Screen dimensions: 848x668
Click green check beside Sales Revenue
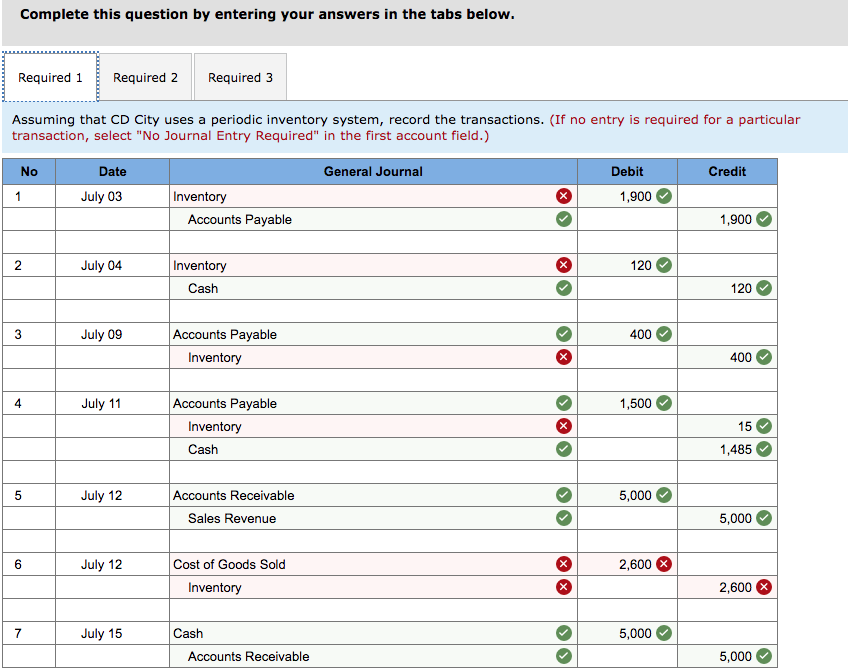tap(564, 518)
